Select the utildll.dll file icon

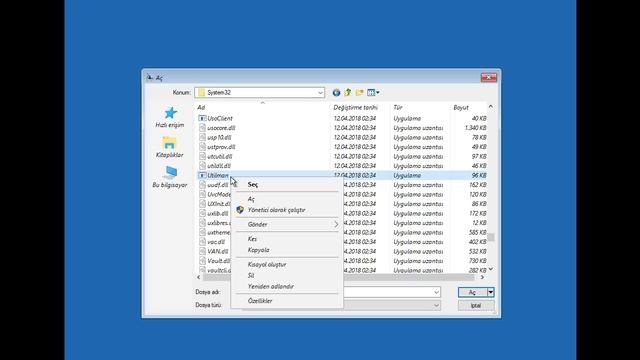202,166
